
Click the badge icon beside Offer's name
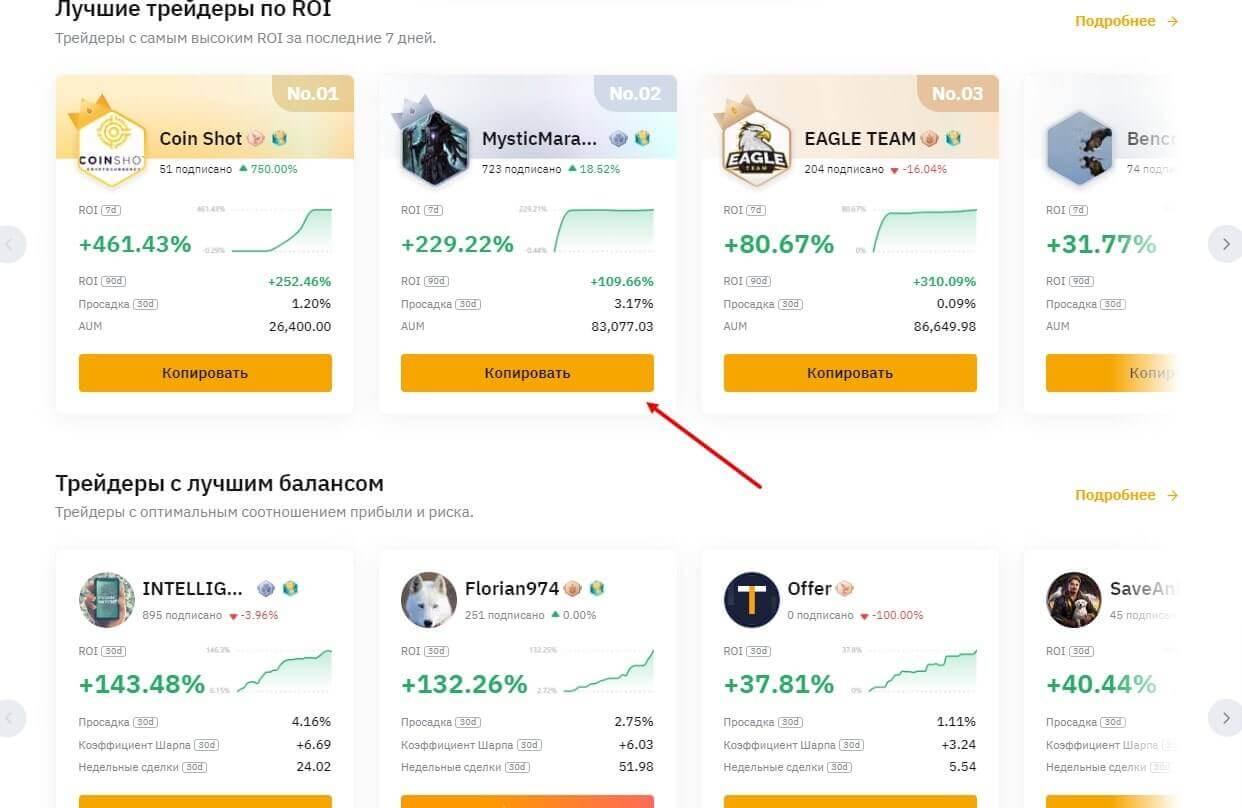click(x=845, y=589)
